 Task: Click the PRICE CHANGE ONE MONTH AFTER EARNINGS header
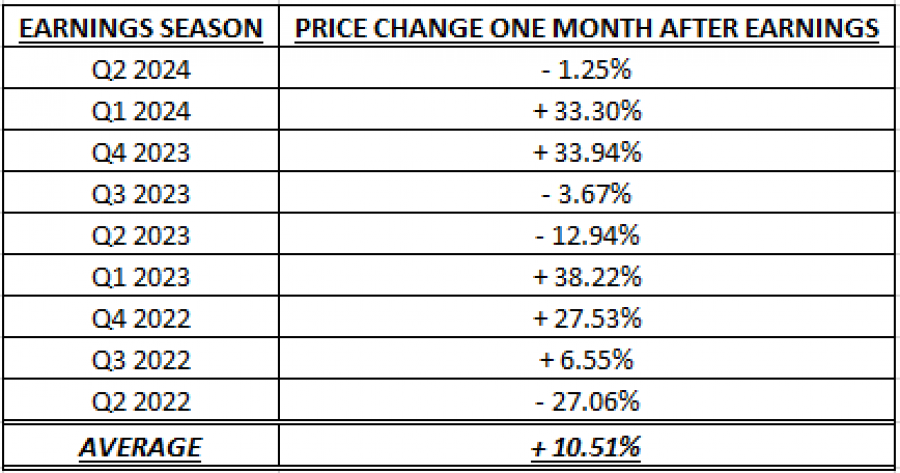coord(587,28)
